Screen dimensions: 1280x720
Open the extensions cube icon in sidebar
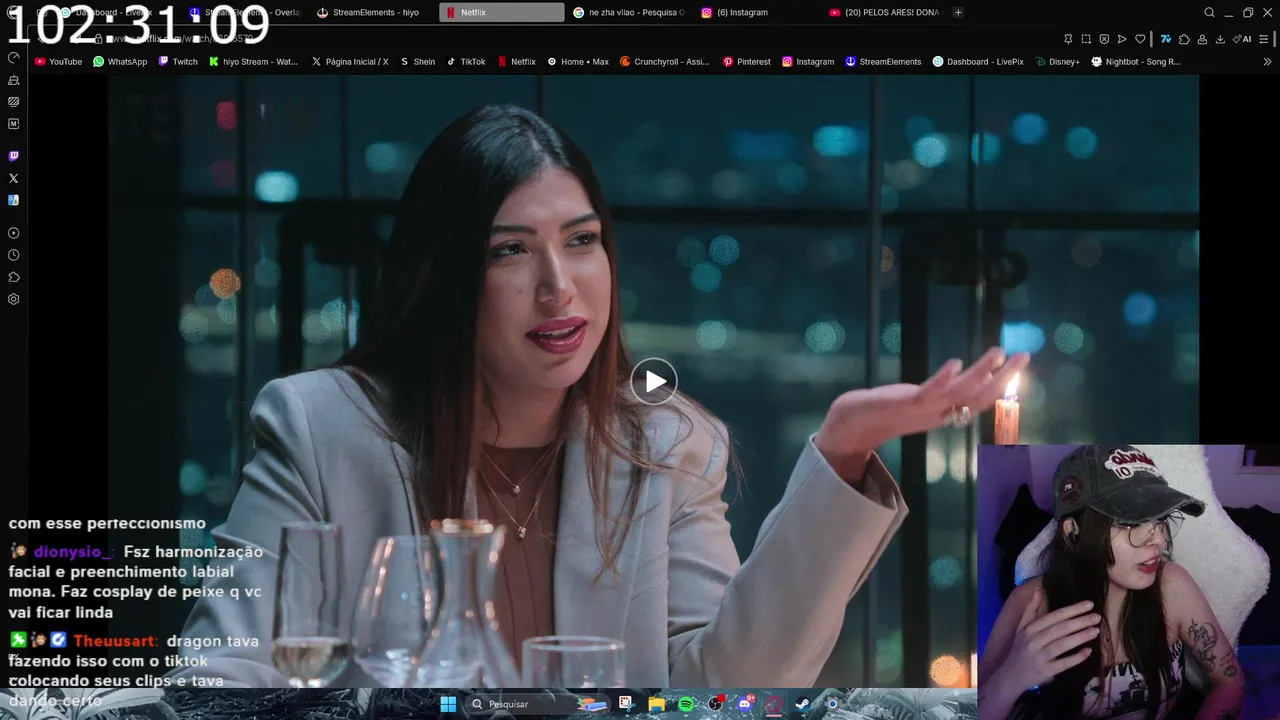coord(13,277)
